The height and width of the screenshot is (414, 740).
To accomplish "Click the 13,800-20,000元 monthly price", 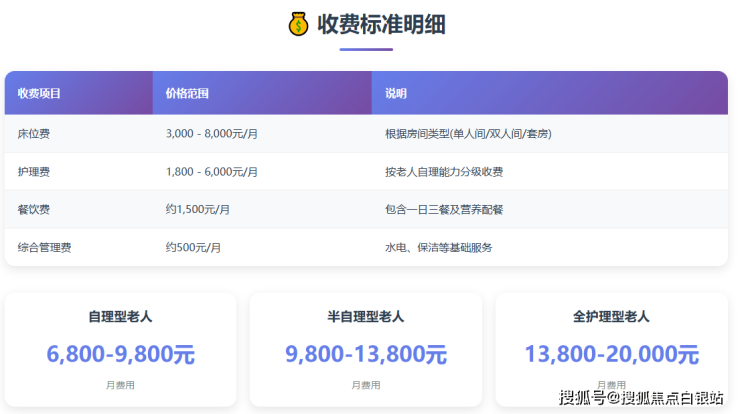I will tap(611, 353).
